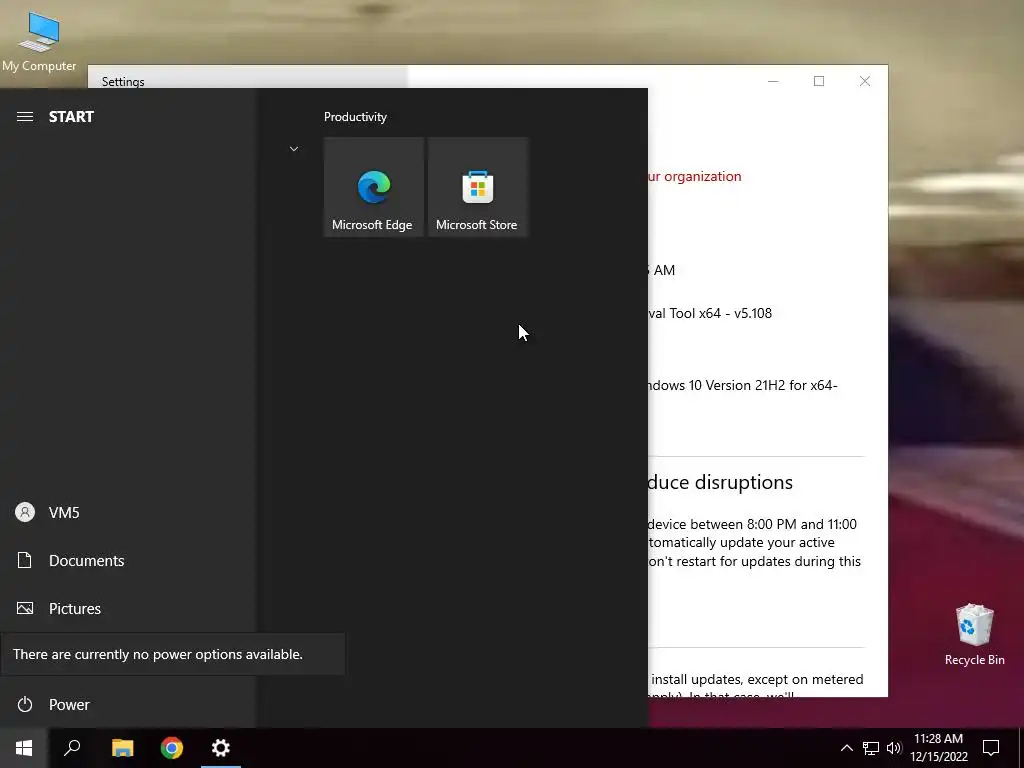1024x768 pixels.
Task: Expand the Start hamburger menu
Action: tap(25, 117)
